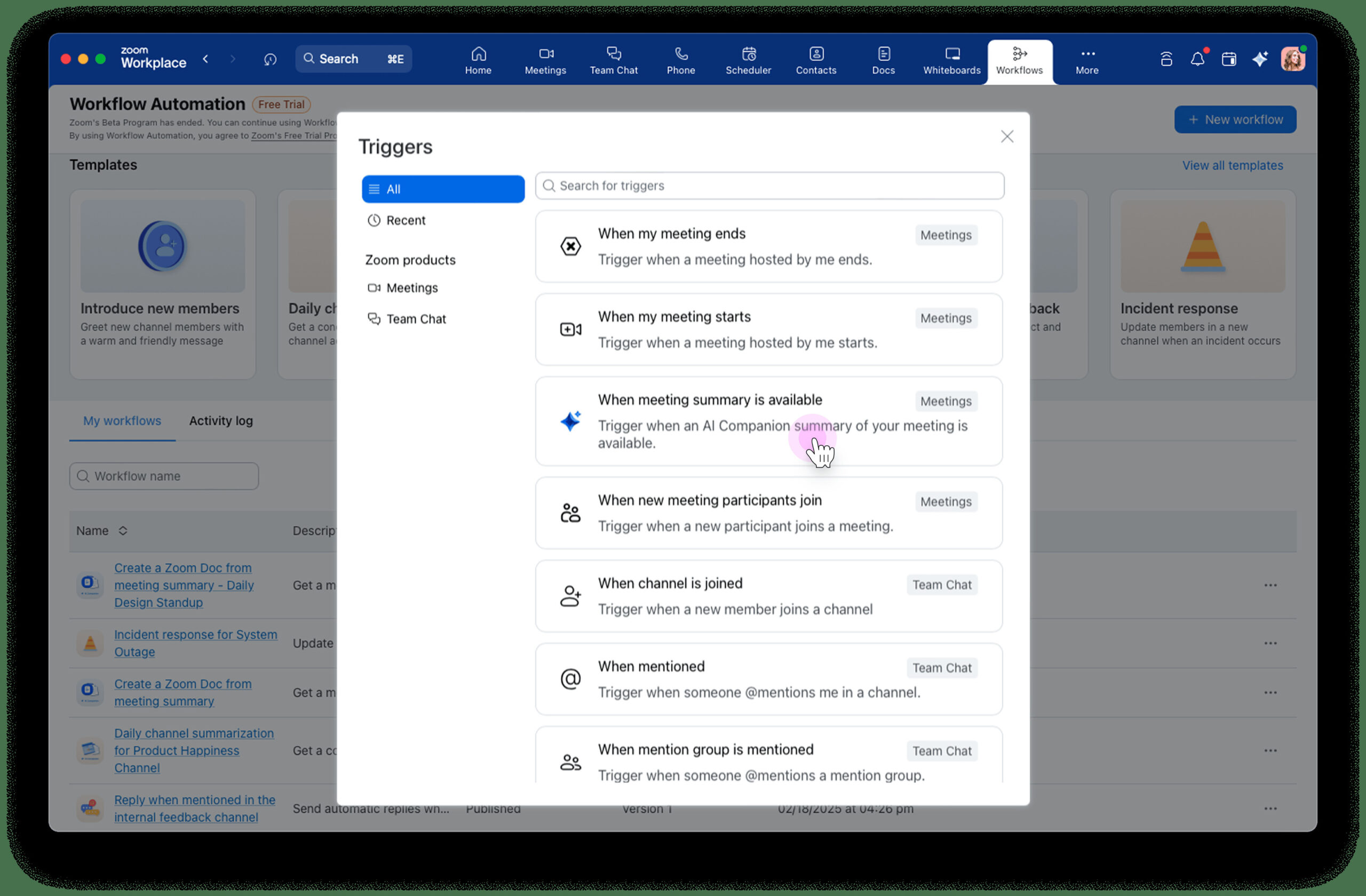Close the Triggers dialog
1366x896 pixels.
(1007, 137)
